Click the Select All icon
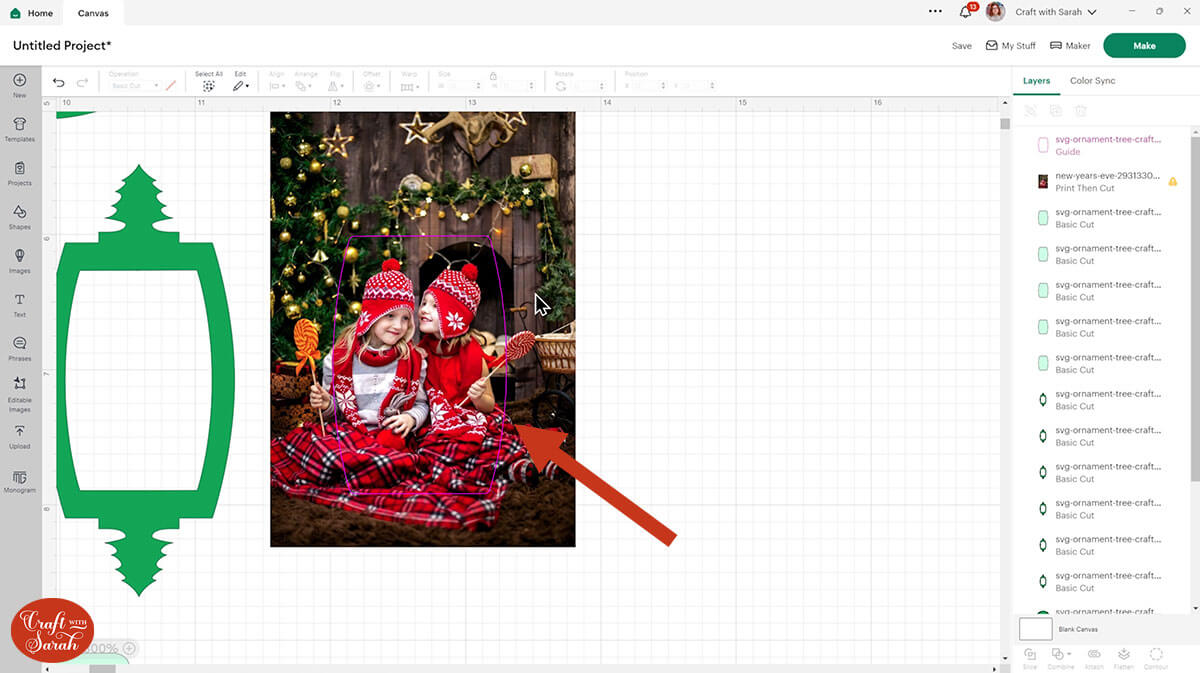Viewport: 1200px width, 673px height. coord(209,86)
